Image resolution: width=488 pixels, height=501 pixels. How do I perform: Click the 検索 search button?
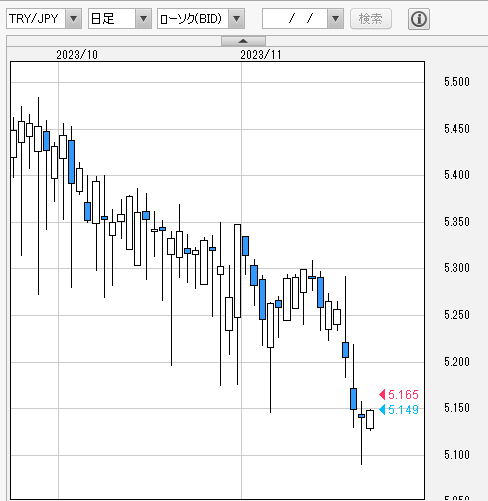[x=371, y=19]
